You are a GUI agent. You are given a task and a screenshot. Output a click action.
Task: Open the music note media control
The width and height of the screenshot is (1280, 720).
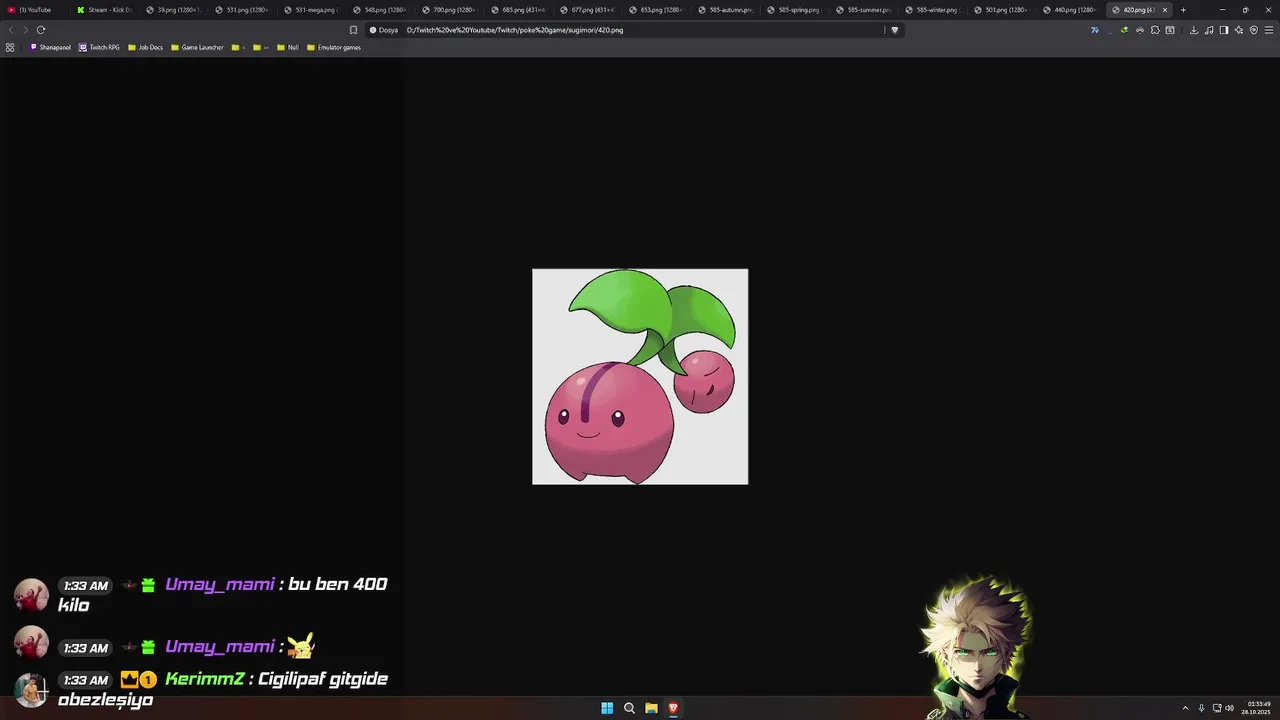click(1209, 30)
